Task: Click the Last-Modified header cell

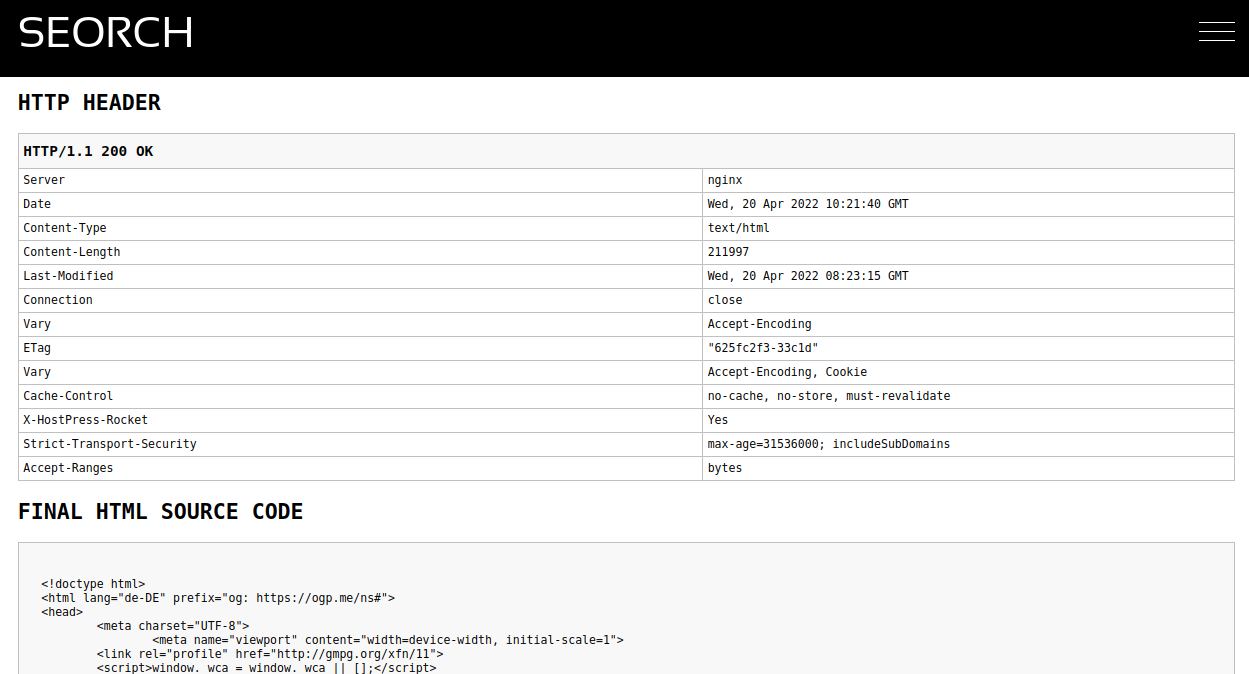Action: (x=361, y=277)
